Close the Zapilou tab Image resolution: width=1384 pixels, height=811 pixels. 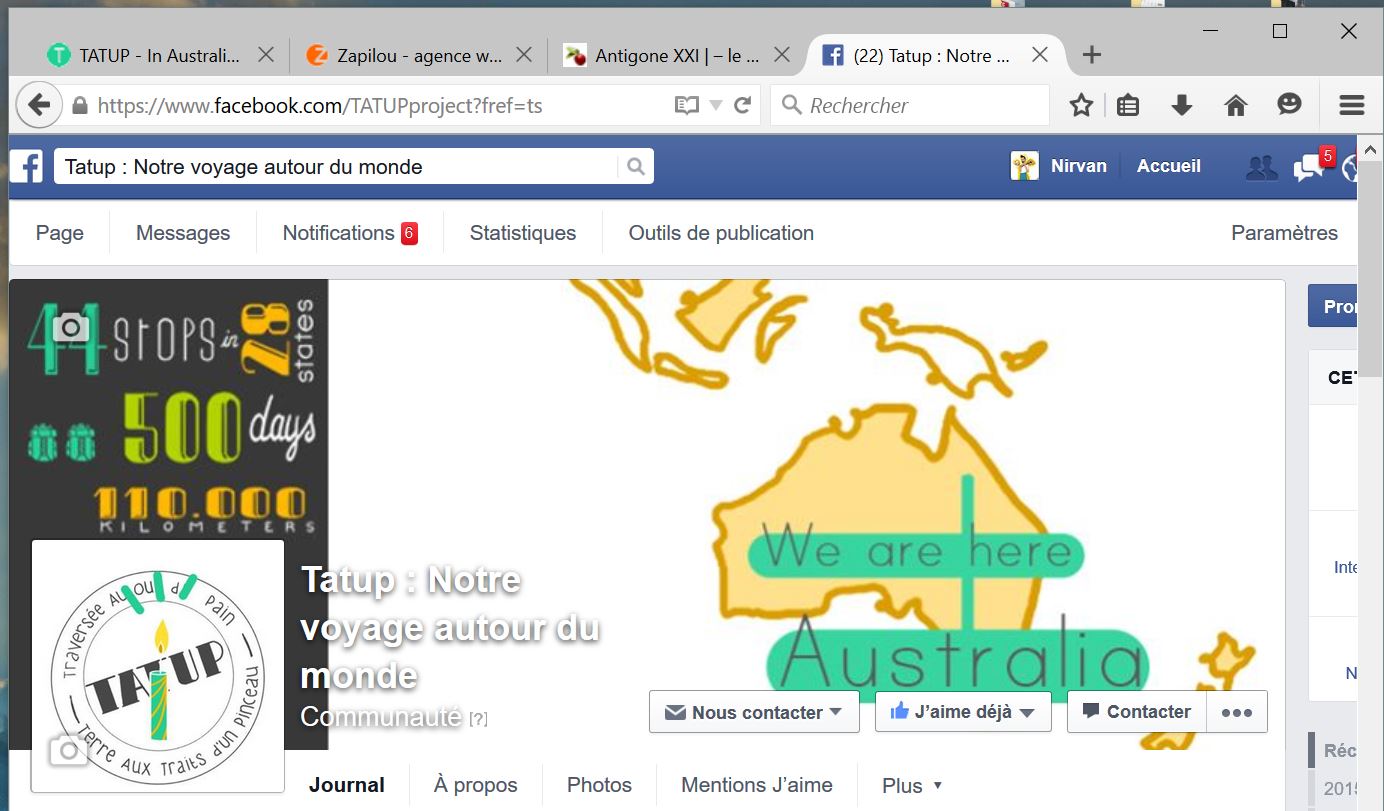tap(524, 56)
